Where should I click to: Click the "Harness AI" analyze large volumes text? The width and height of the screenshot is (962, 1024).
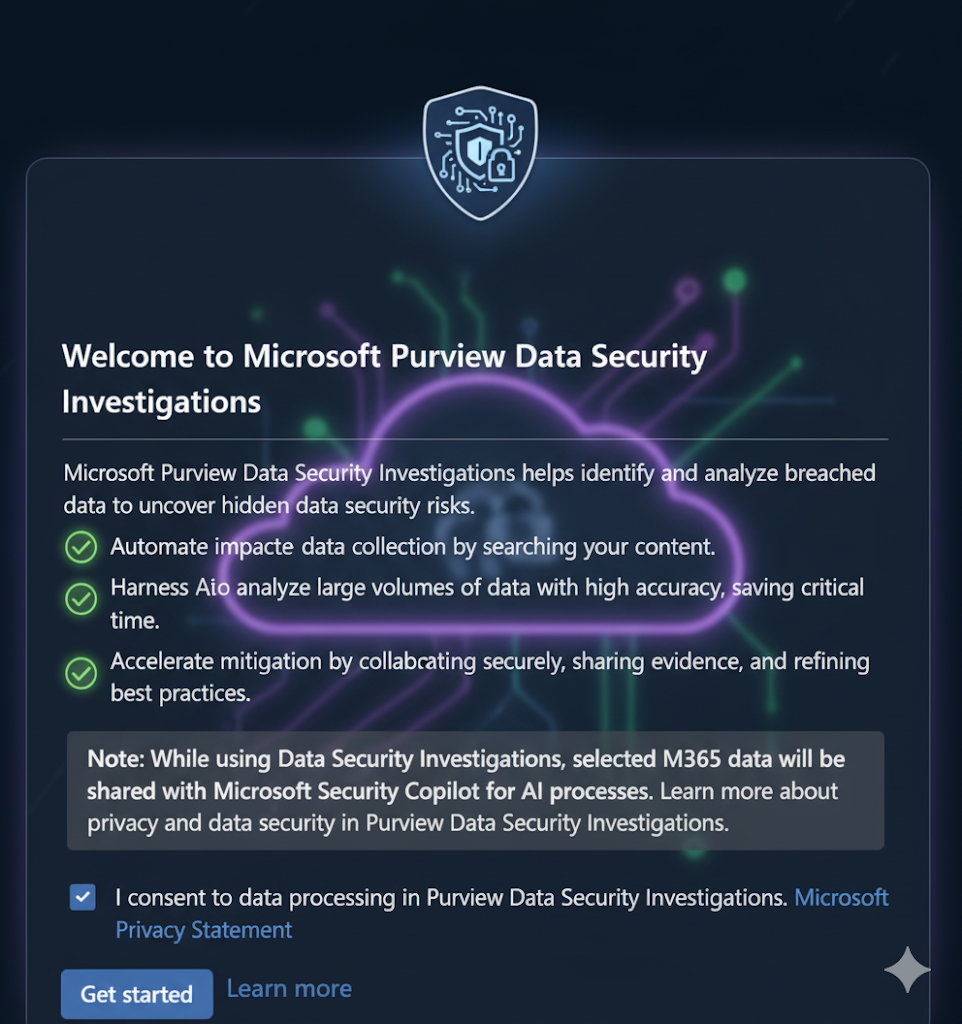pyautogui.click(x=486, y=588)
